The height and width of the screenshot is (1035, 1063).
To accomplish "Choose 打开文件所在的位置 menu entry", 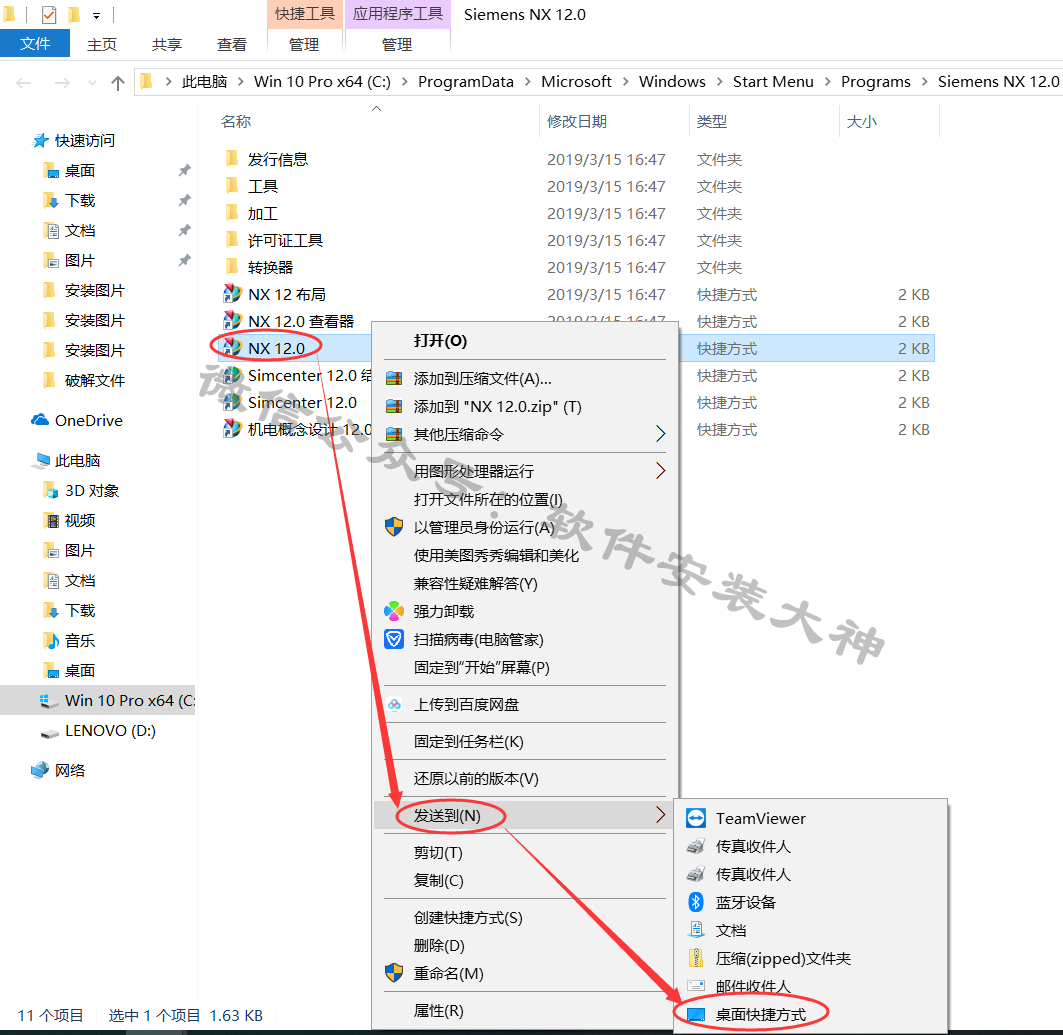I will (525, 499).
